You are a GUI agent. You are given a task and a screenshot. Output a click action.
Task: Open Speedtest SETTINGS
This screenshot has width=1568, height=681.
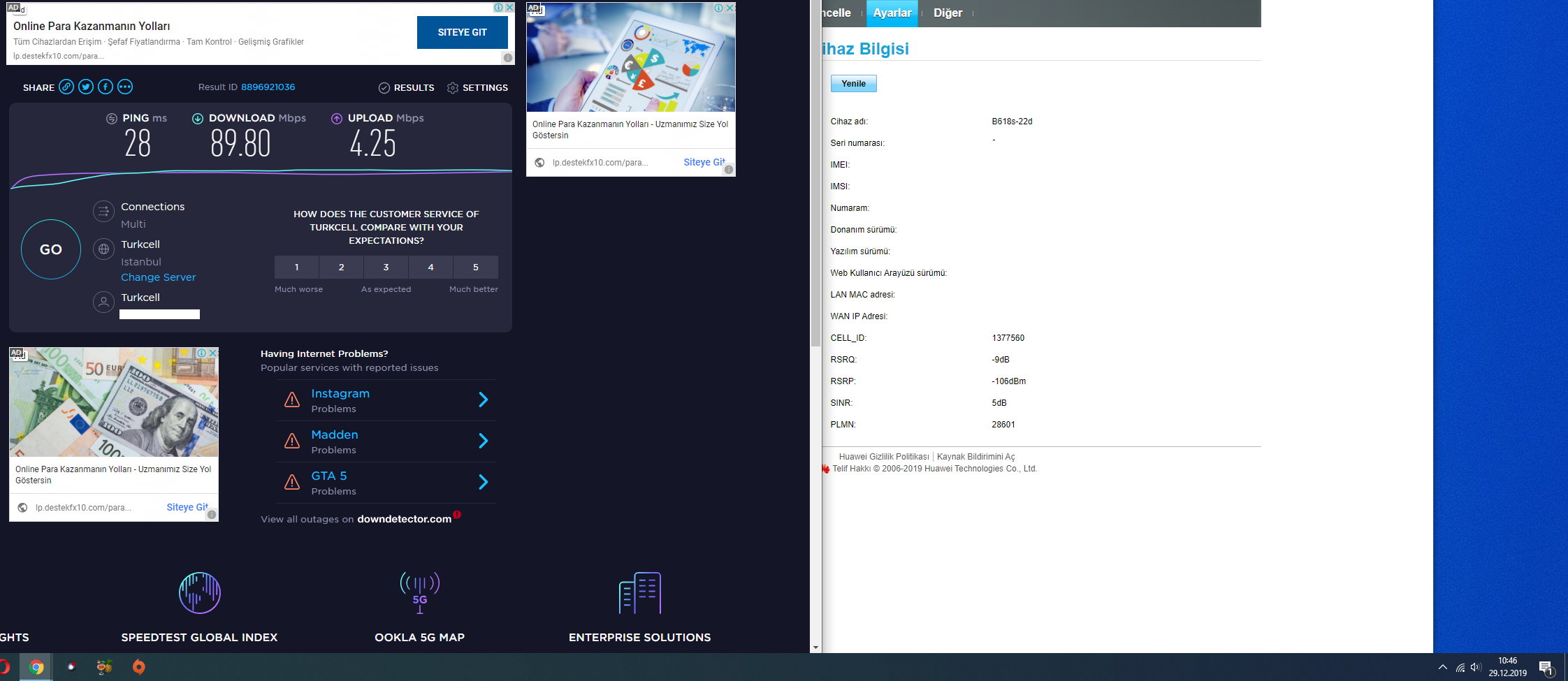click(x=477, y=87)
